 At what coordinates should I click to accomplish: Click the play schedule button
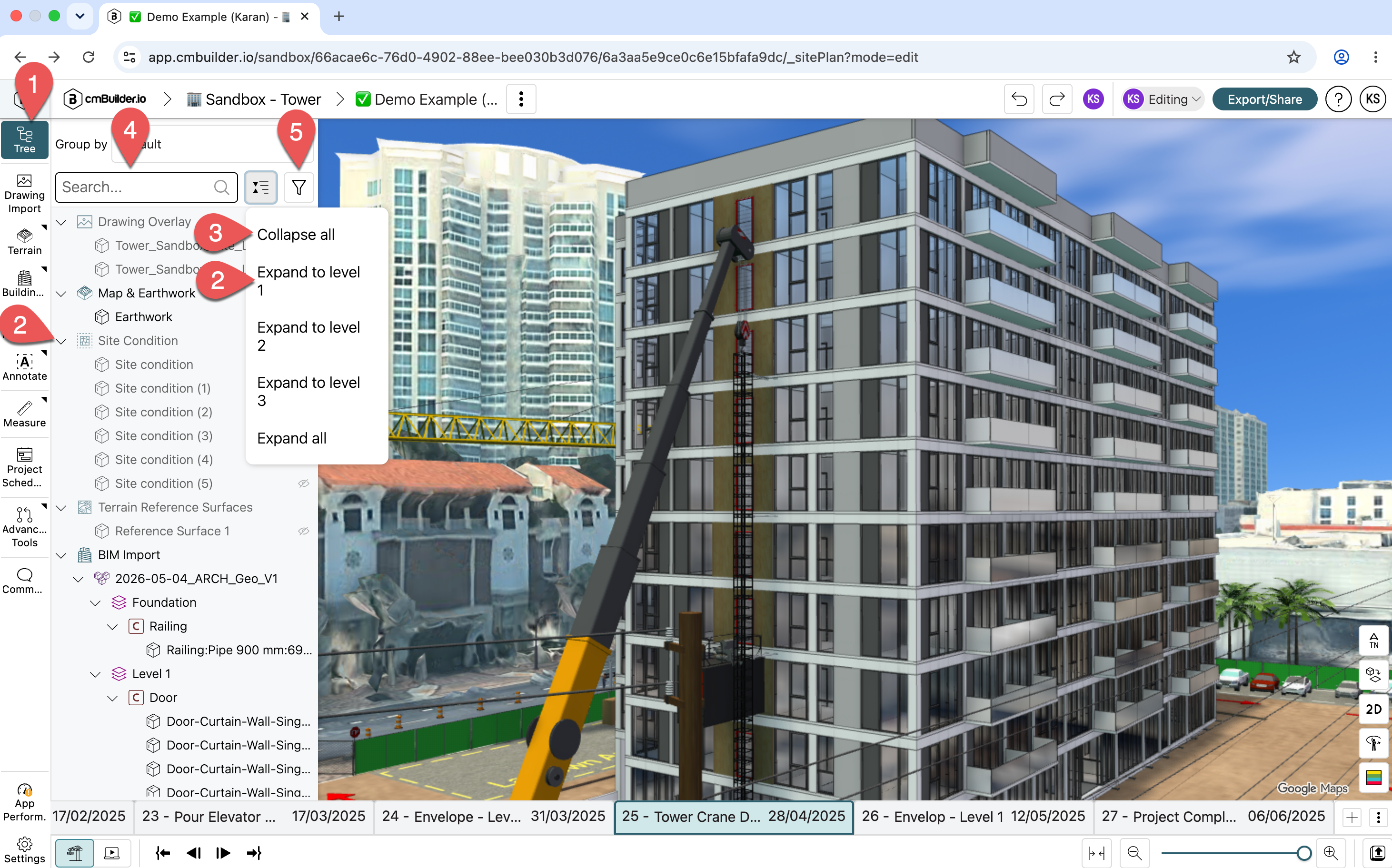pos(223,852)
